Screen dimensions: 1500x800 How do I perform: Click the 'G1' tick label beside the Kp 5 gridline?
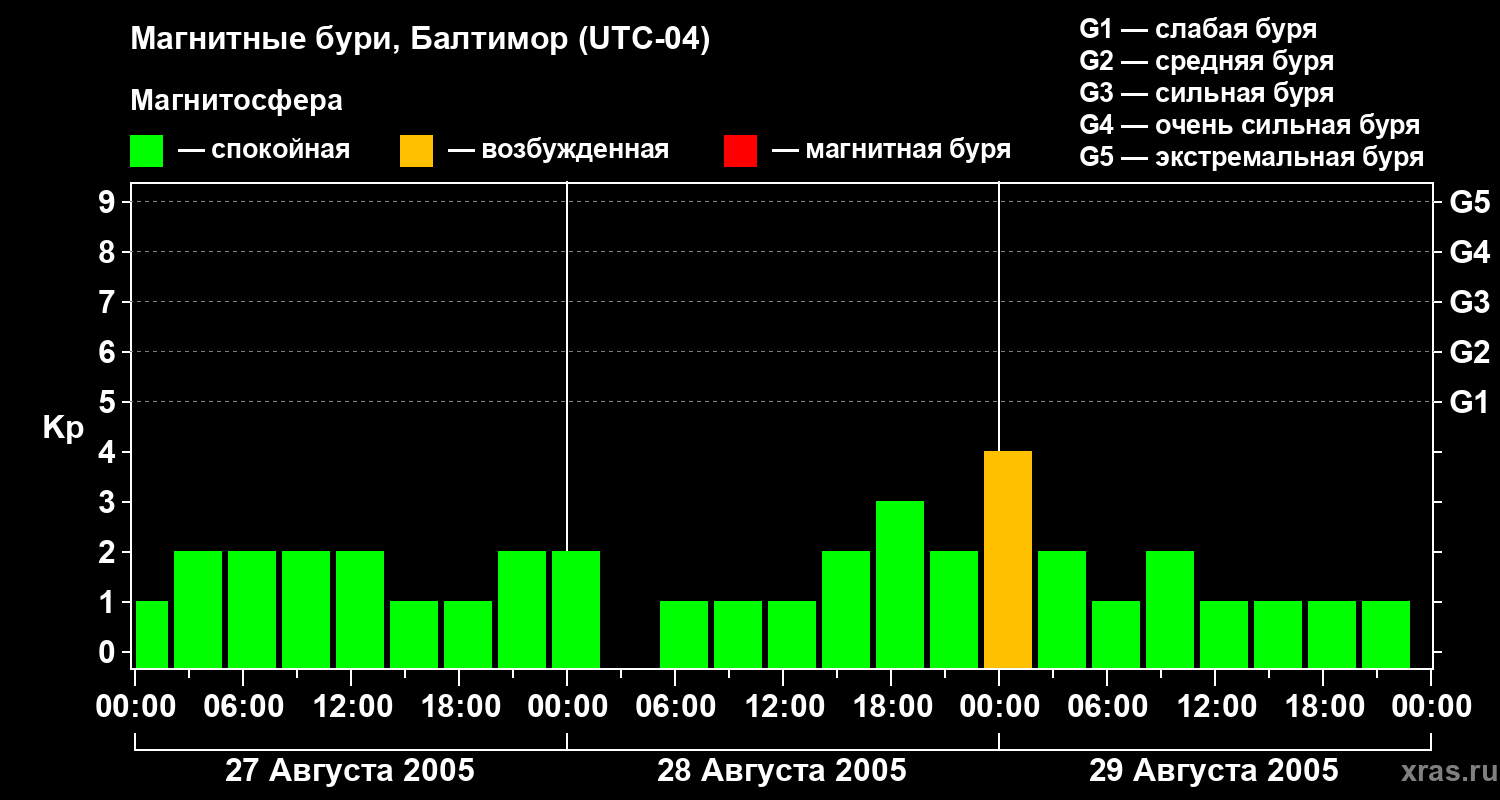(1469, 402)
